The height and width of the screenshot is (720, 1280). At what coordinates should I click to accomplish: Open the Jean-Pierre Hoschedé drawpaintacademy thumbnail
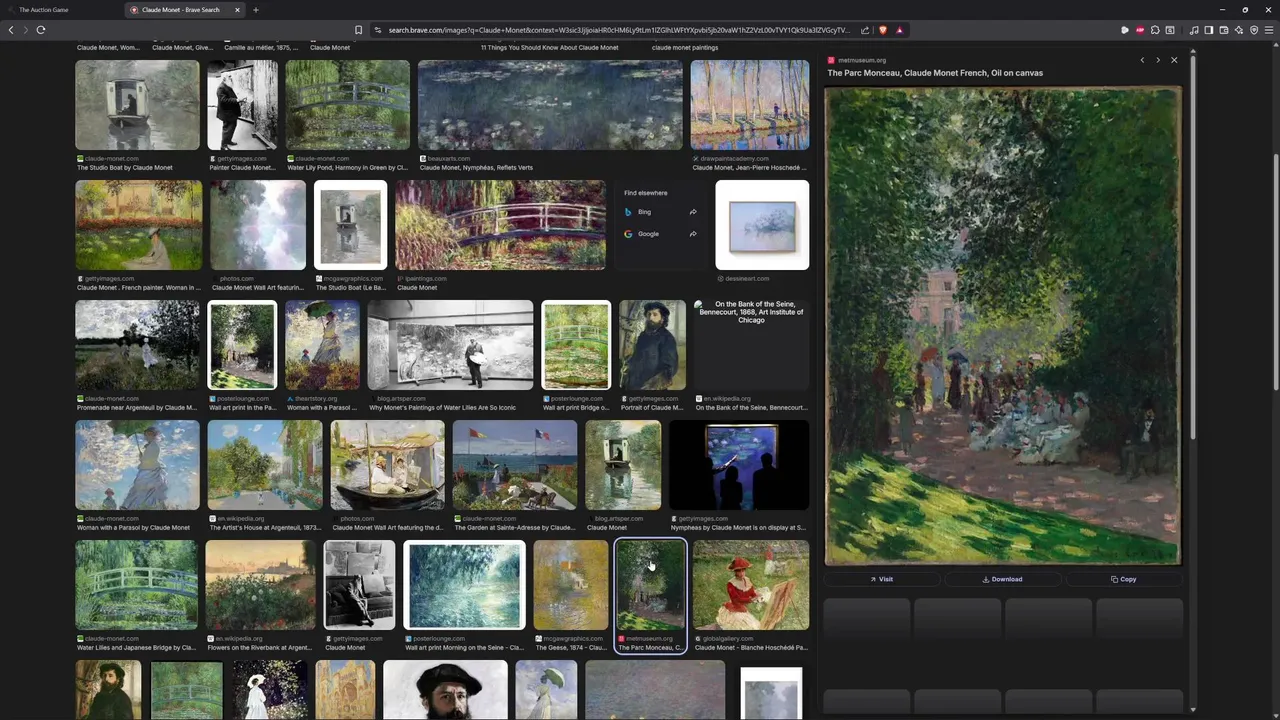pyautogui.click(x=750, y=105)
